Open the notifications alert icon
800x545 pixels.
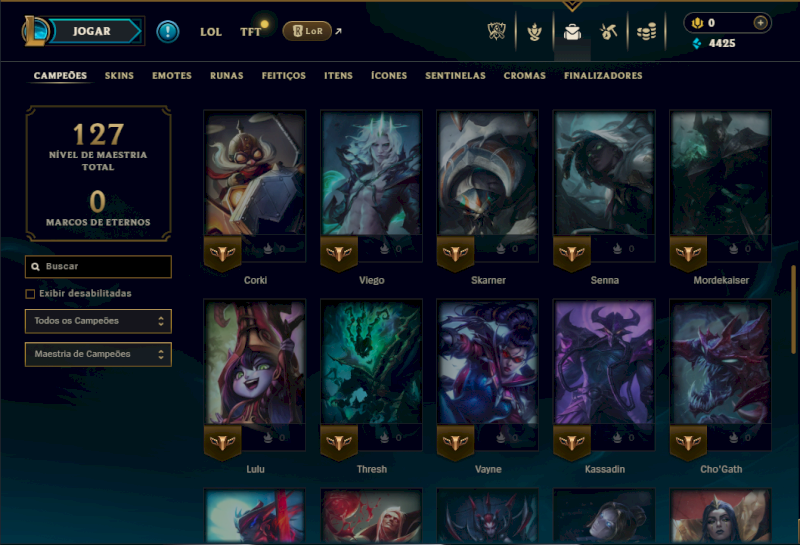point(167,32)
